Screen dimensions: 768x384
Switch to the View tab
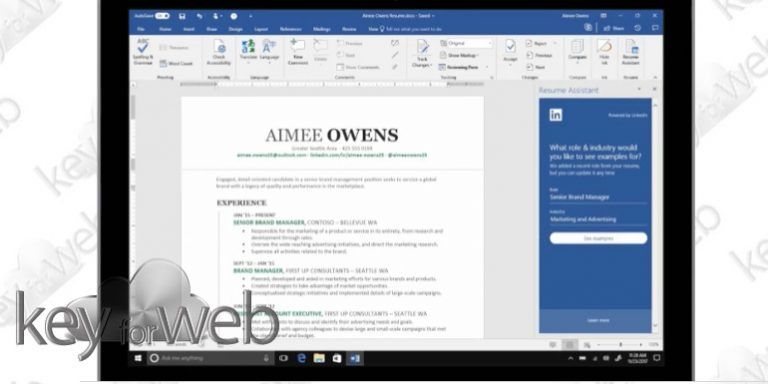click(x=373, y=29)
